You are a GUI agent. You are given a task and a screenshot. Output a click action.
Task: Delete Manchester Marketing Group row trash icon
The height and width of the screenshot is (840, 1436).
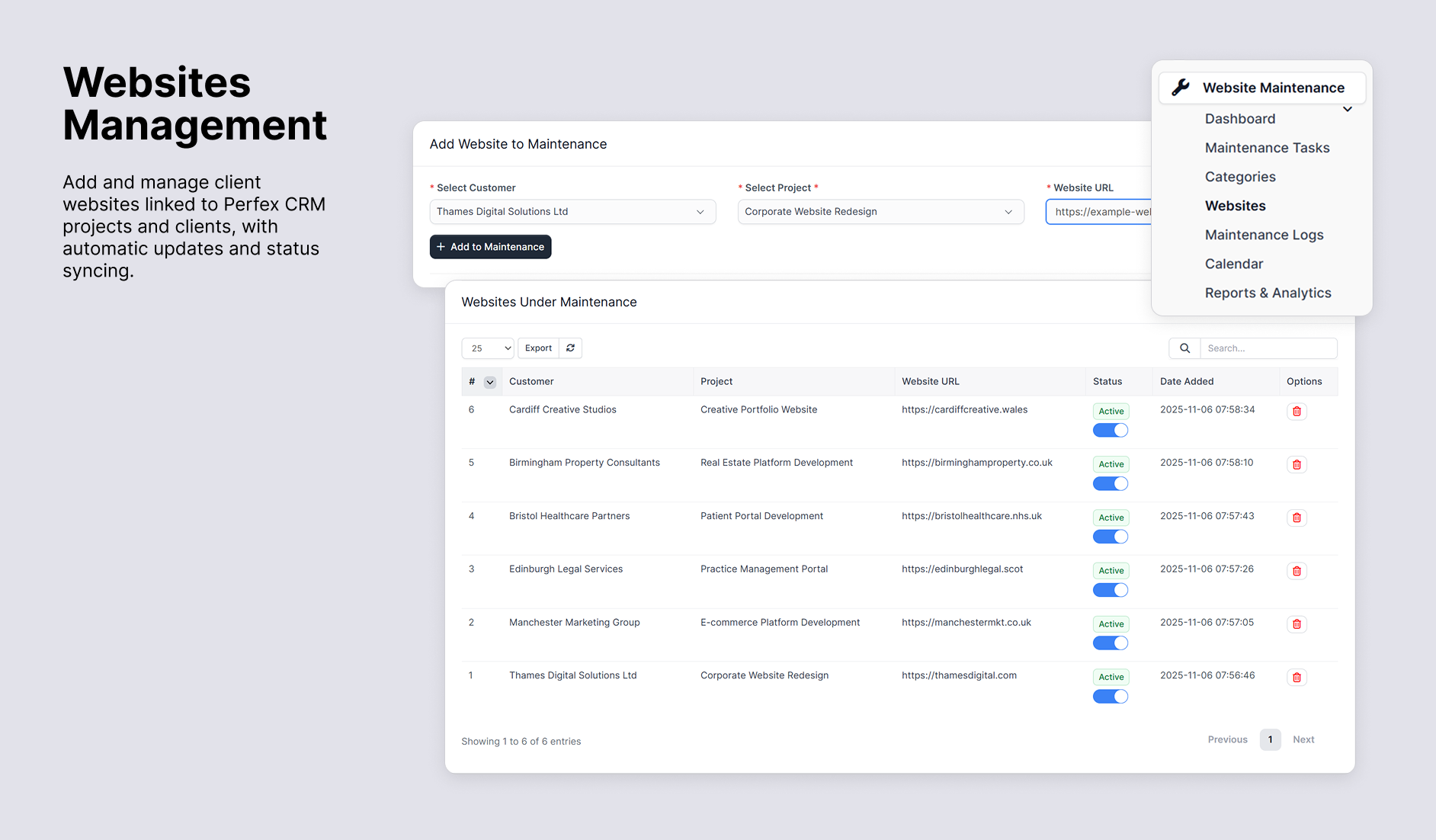(x=1297, y=624)
